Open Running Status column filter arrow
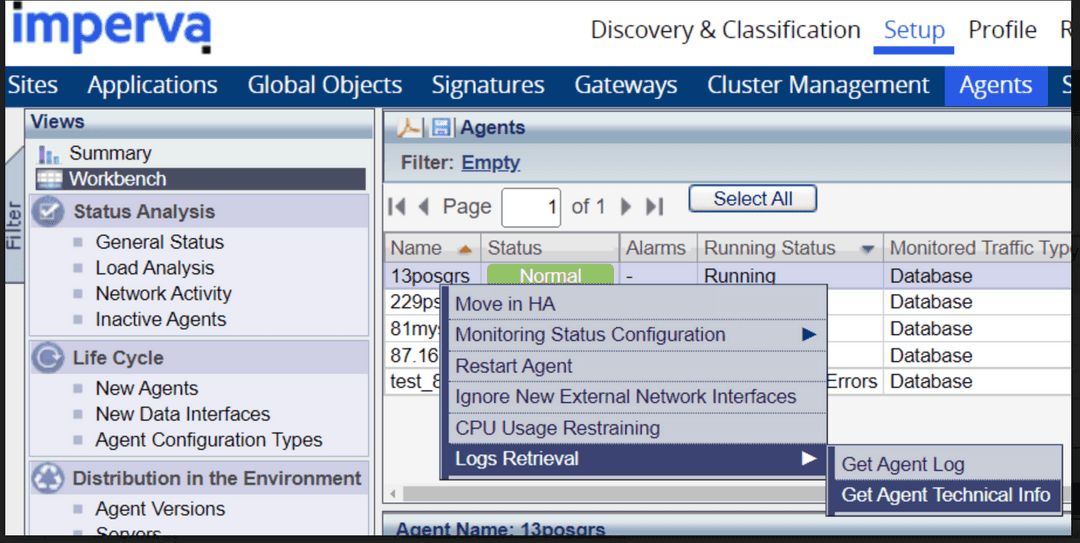The width and height of the screenshot is (1080, 543). (x=867, y=249)
